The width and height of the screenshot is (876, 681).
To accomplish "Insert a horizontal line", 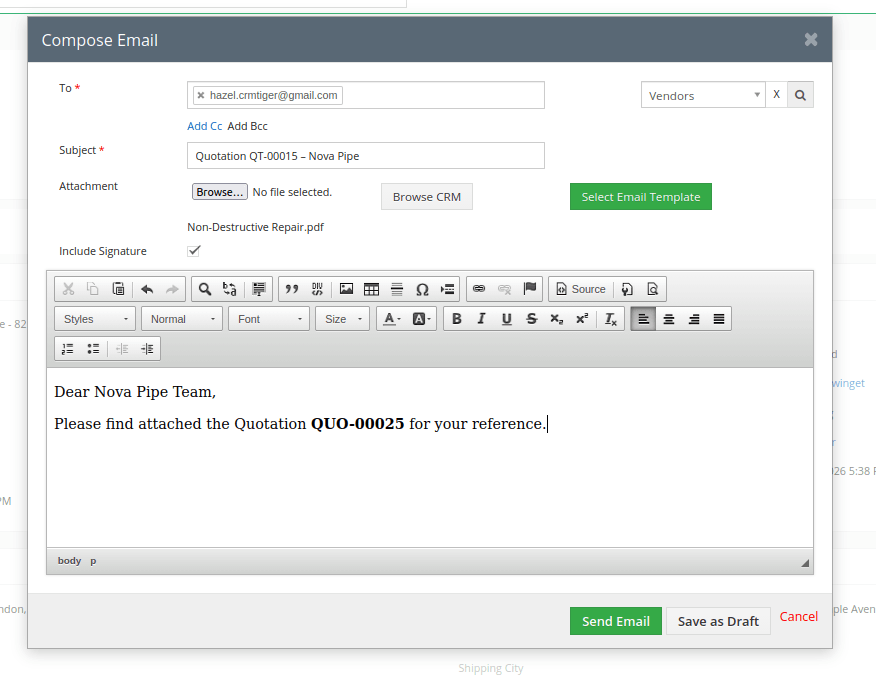I will (x=397, y=289).
